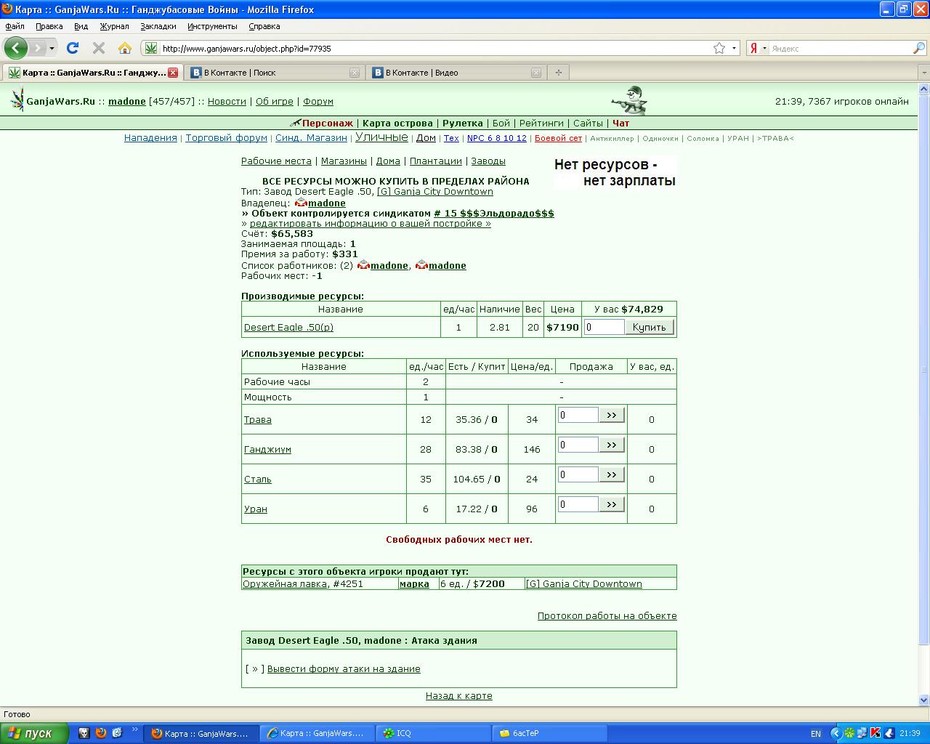Open the Форум link in header
Screen dimensions: 930x744
318,101
